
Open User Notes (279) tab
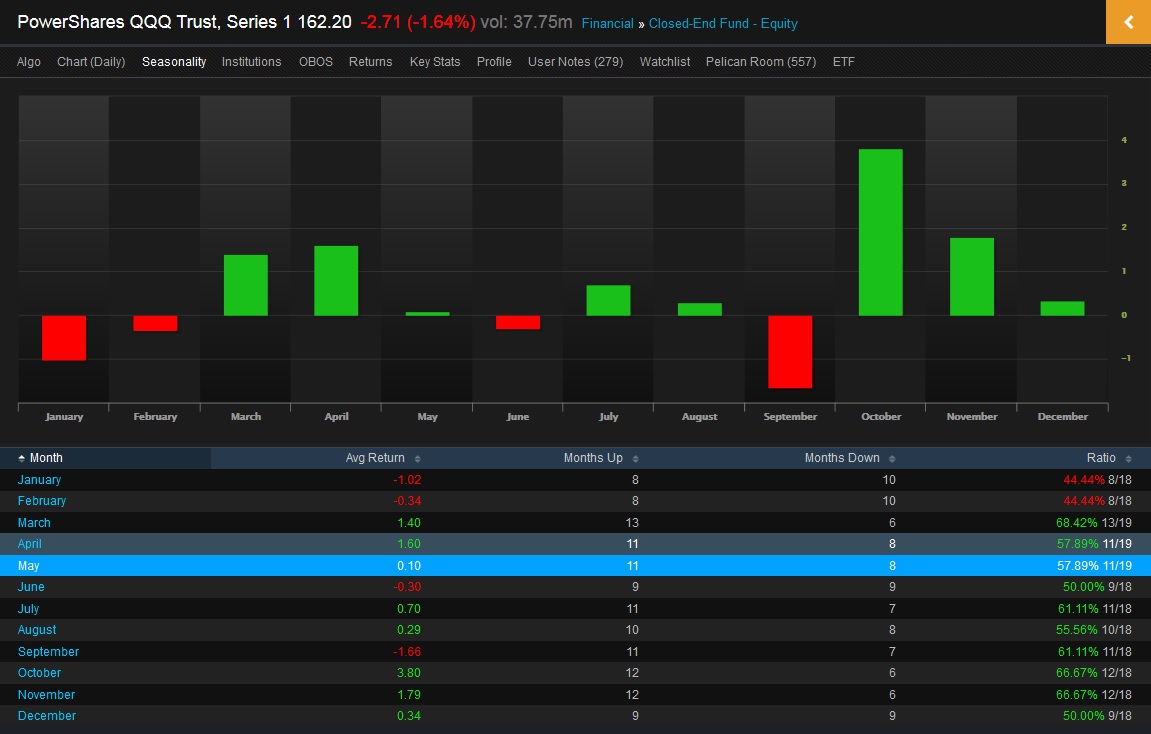coord(576,62)
